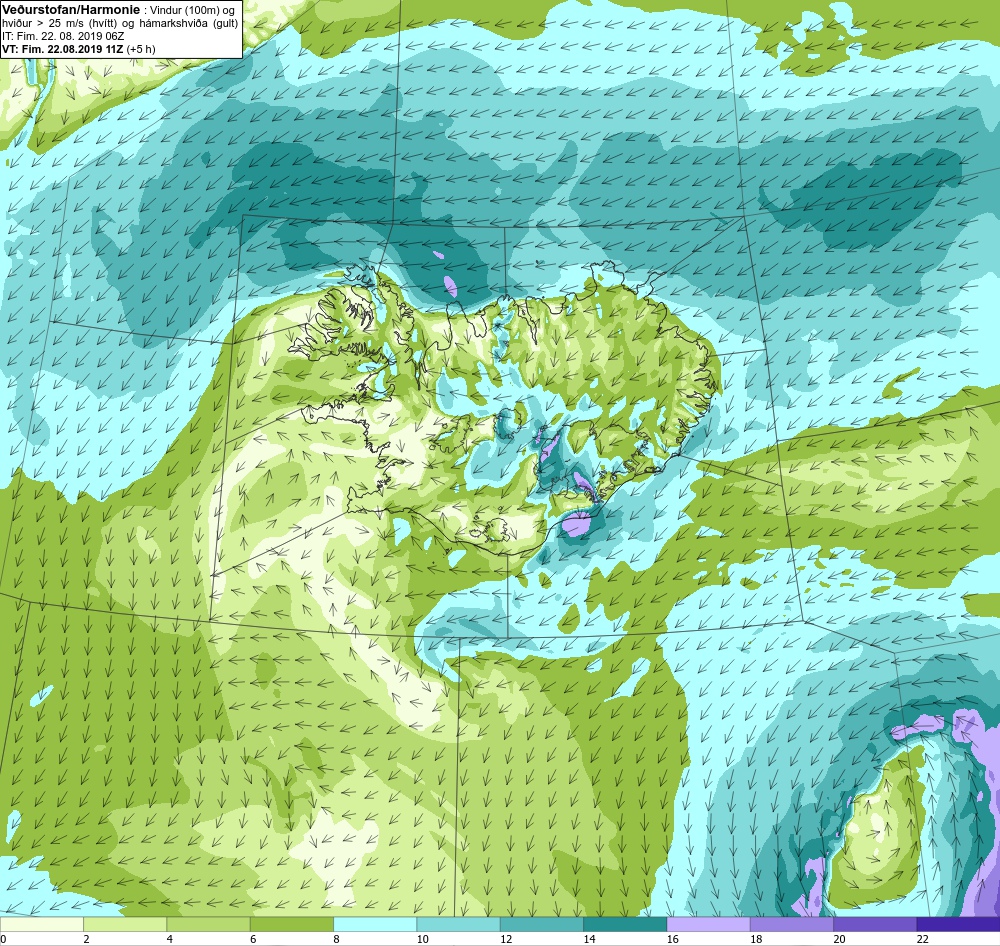
Task: Click the legend scale label '8'
Action: coord(337,939)
